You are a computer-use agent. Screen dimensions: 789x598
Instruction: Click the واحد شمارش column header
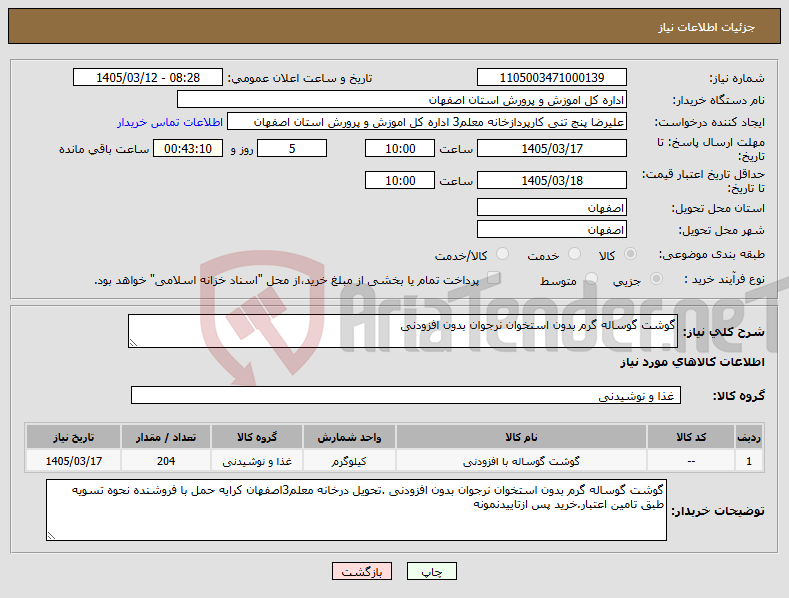(x=349, y=437)
